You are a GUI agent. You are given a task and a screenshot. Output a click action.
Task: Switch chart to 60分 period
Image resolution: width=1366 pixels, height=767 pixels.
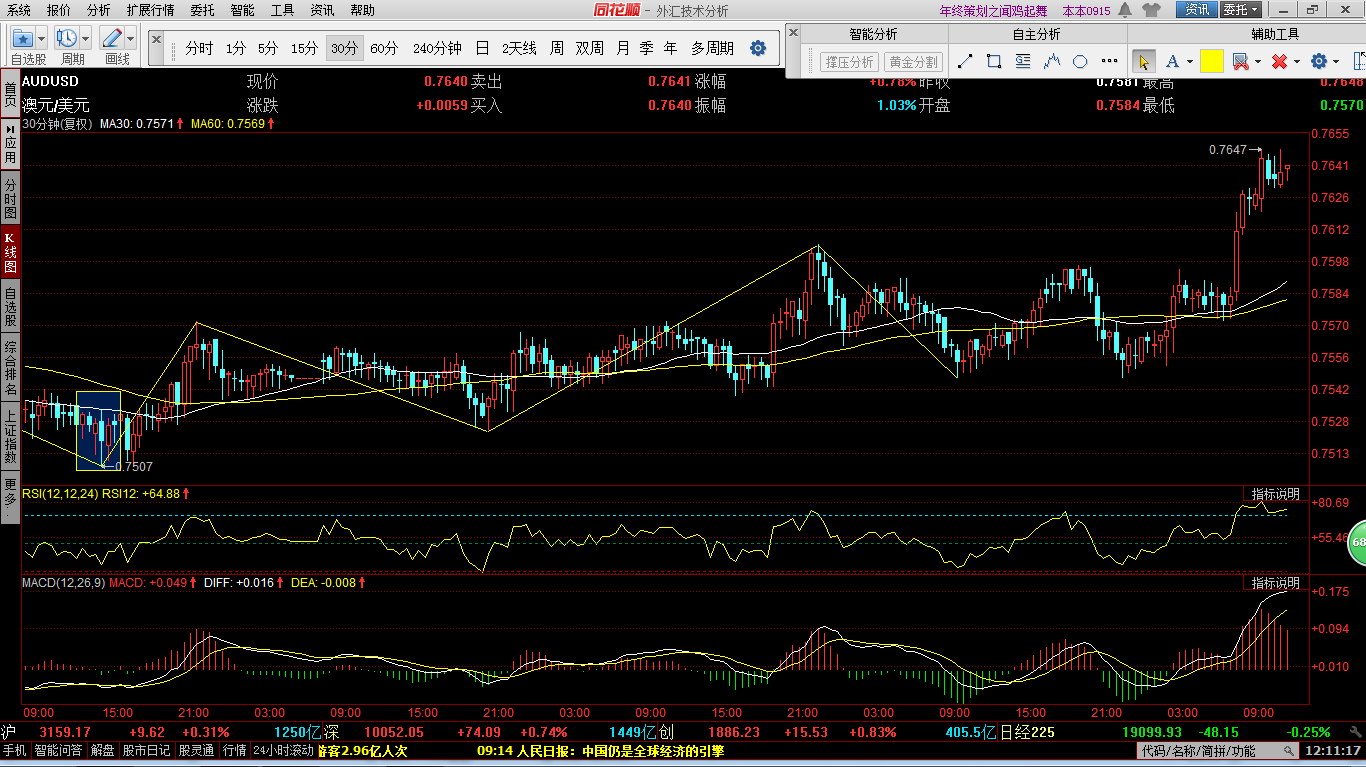click(384, 48)
